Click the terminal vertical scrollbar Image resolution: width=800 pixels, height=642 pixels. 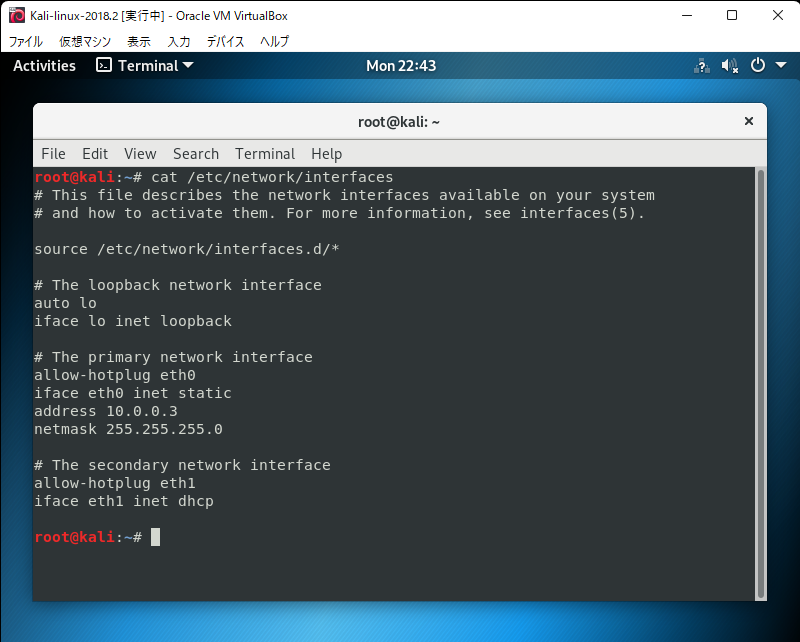coord(761,384)
